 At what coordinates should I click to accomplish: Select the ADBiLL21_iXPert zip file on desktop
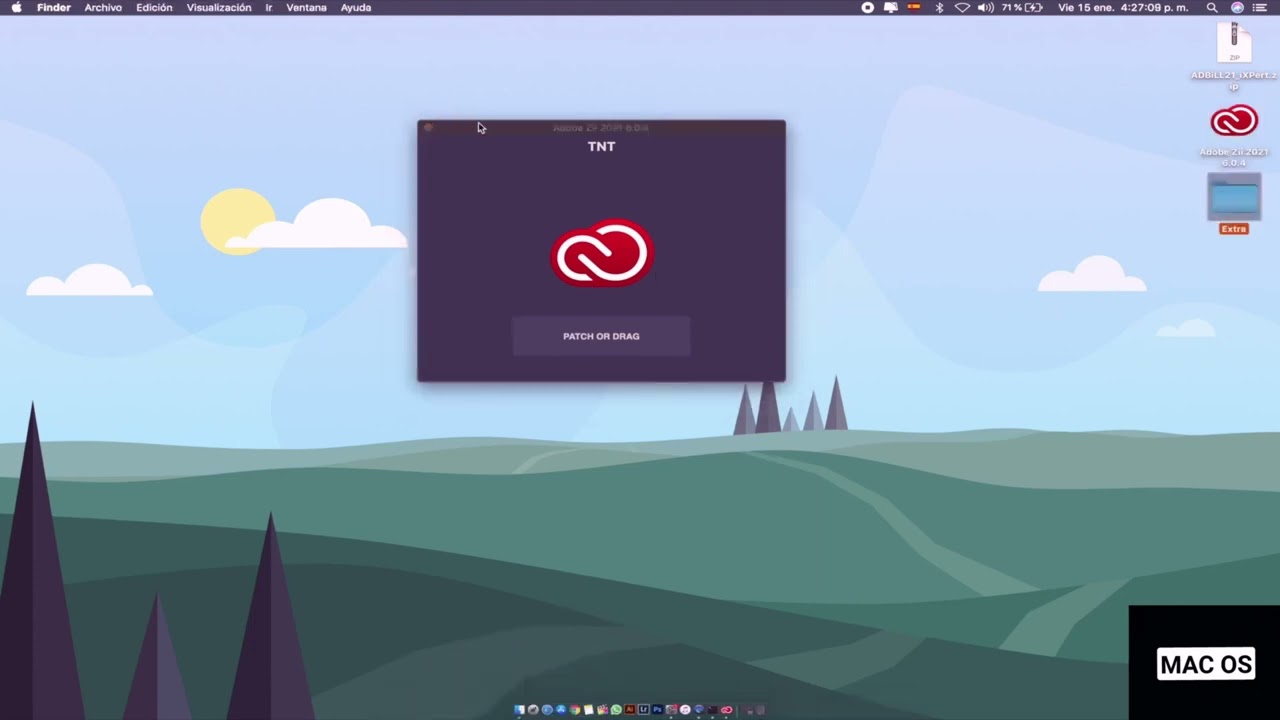click(x=1234, y=55)
